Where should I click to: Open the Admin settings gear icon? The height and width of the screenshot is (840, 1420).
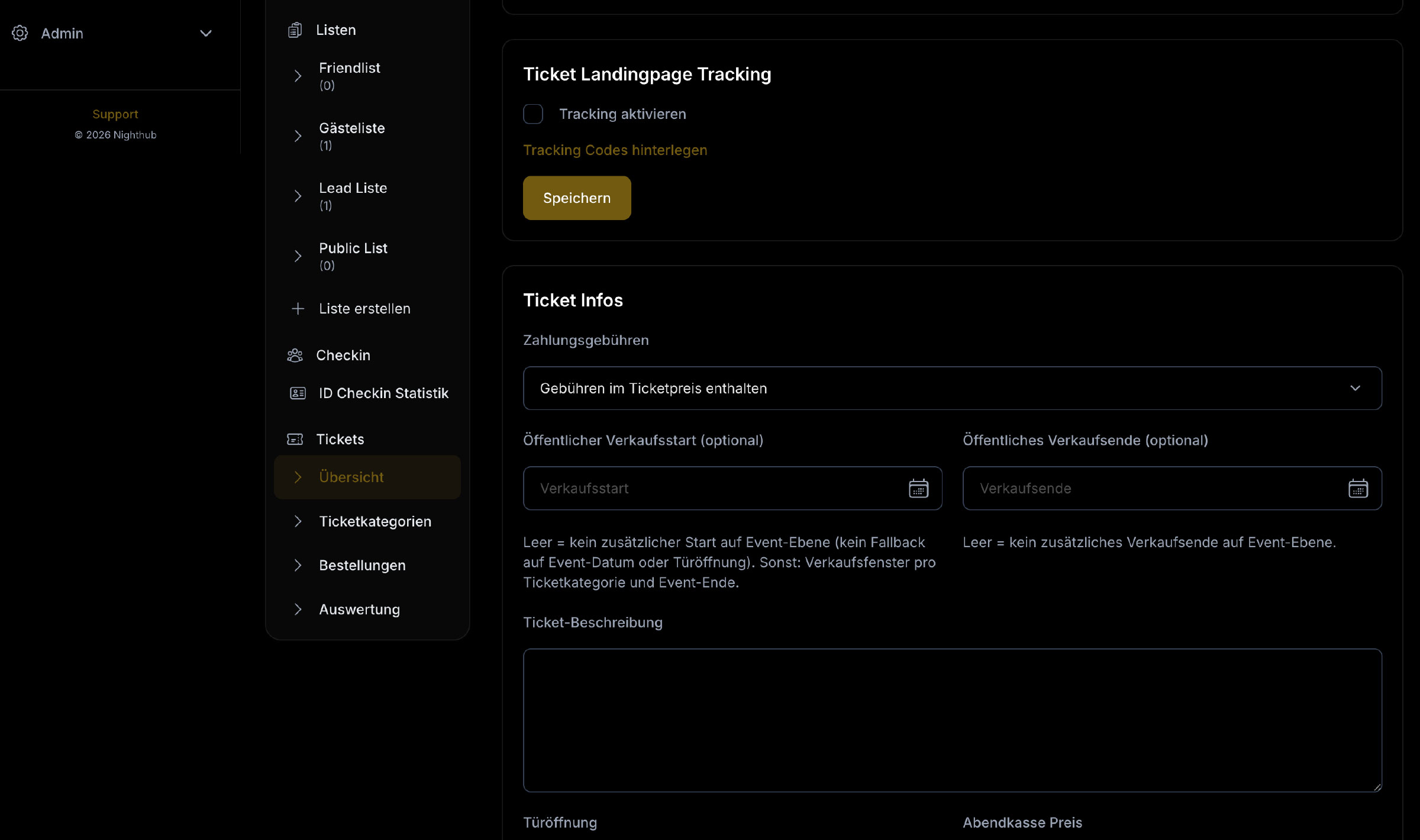coord(20,34)
